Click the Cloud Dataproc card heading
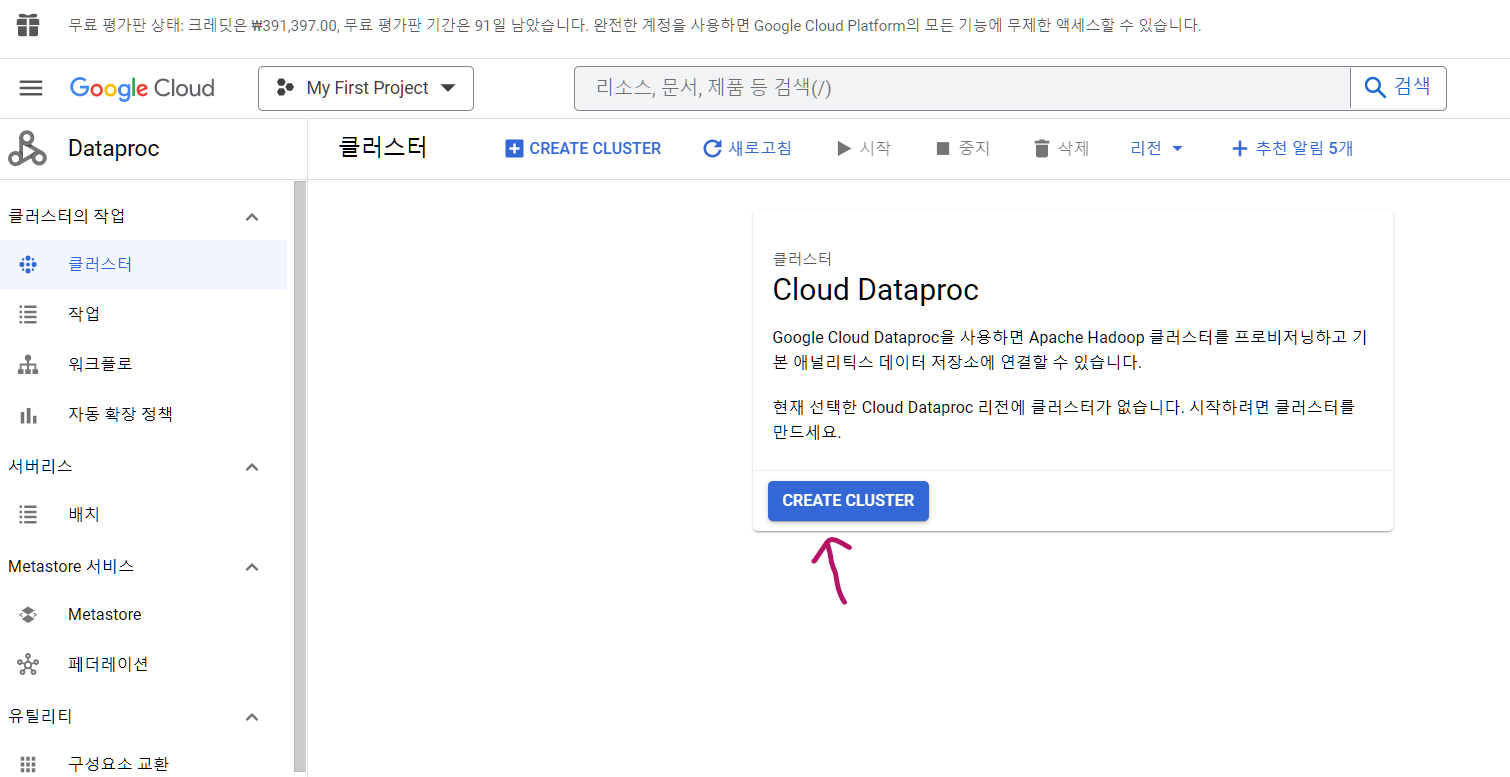 point(876,290)
